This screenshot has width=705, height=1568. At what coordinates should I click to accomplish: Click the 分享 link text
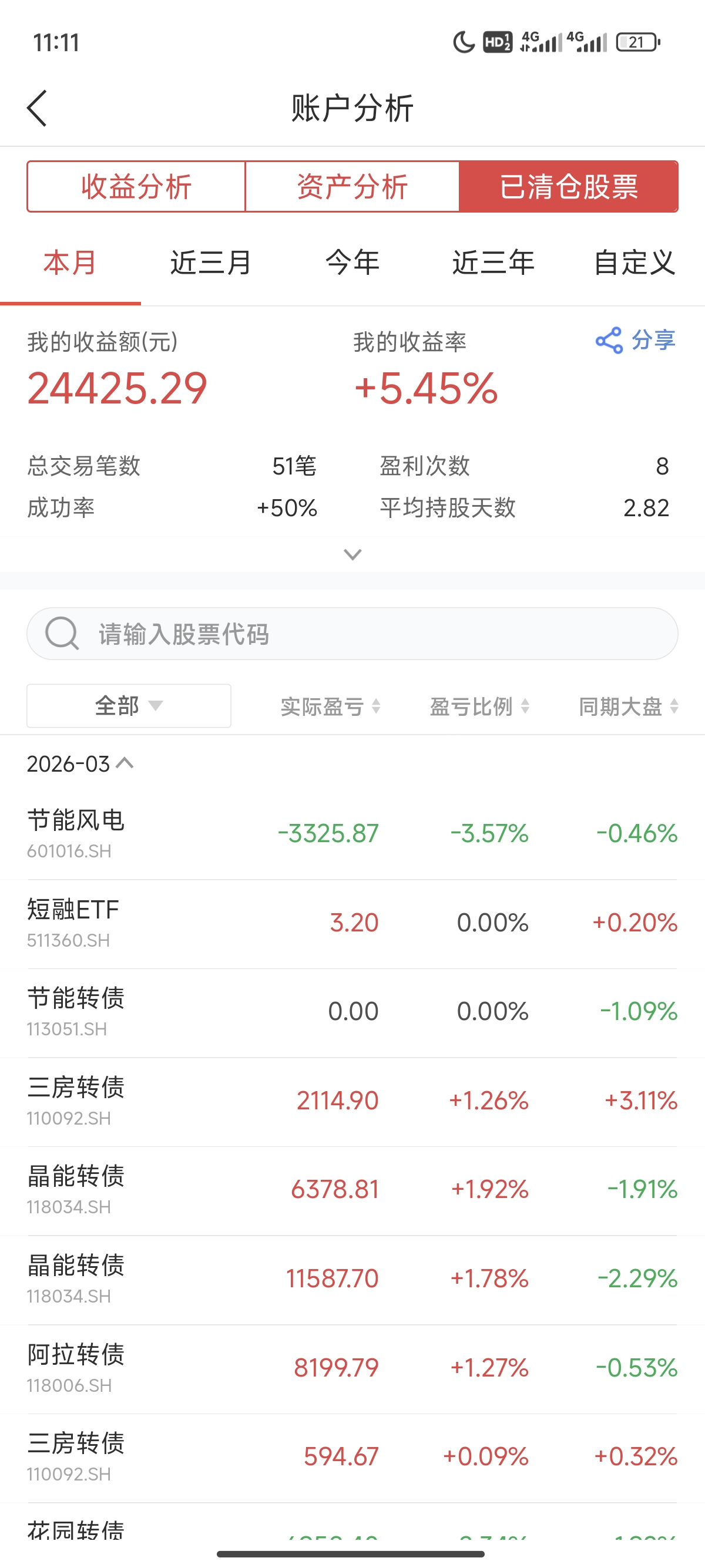tap(653, 340)
